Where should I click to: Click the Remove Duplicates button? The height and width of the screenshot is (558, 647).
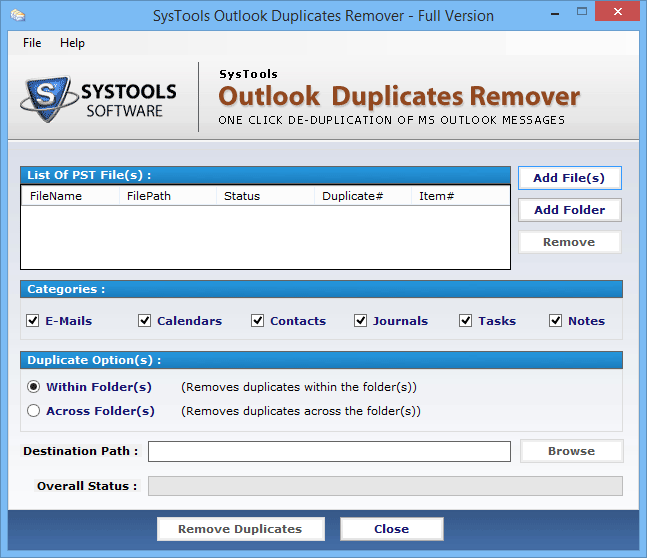tap(241, 529)
